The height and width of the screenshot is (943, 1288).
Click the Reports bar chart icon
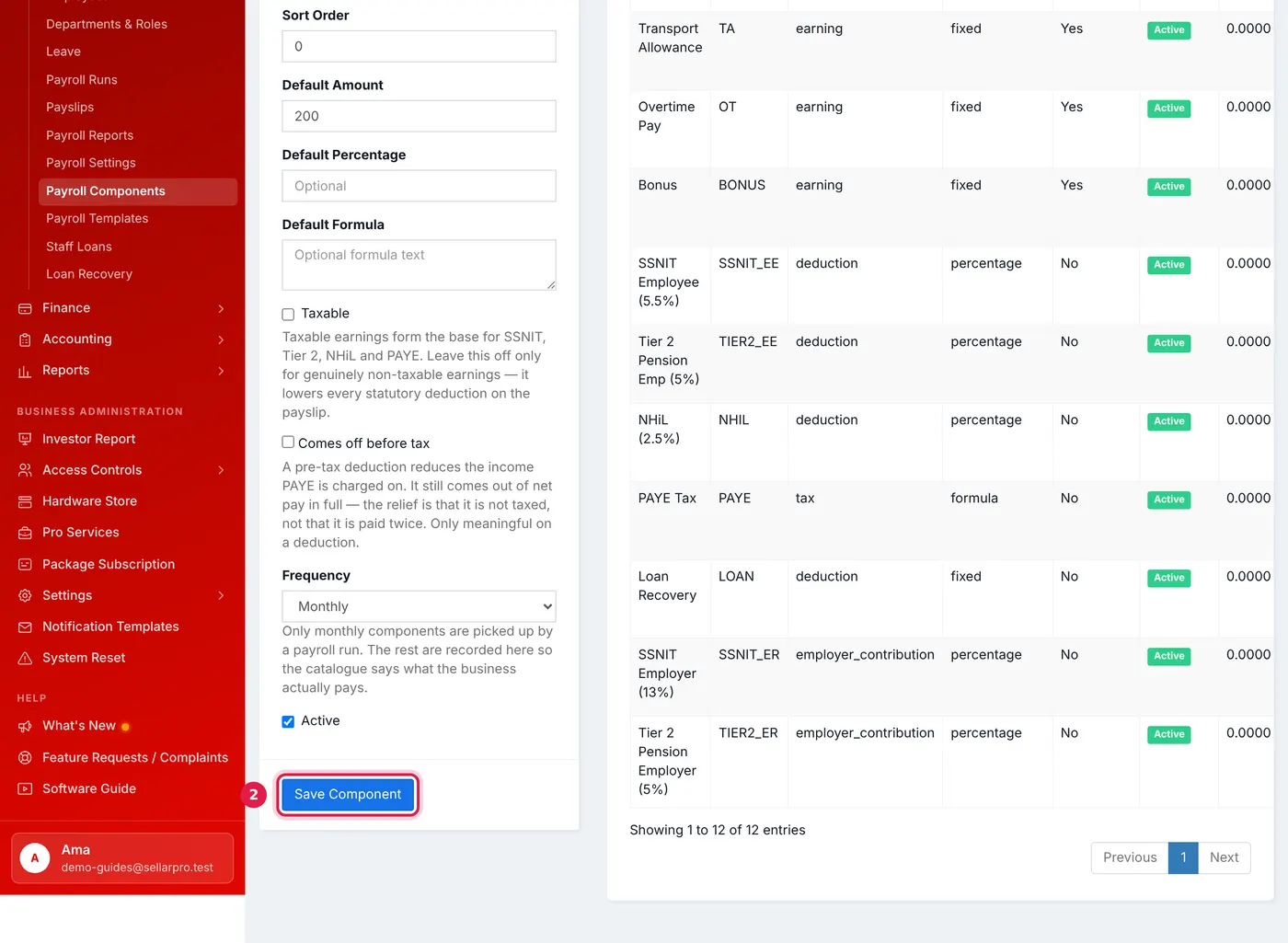(25, 371)
